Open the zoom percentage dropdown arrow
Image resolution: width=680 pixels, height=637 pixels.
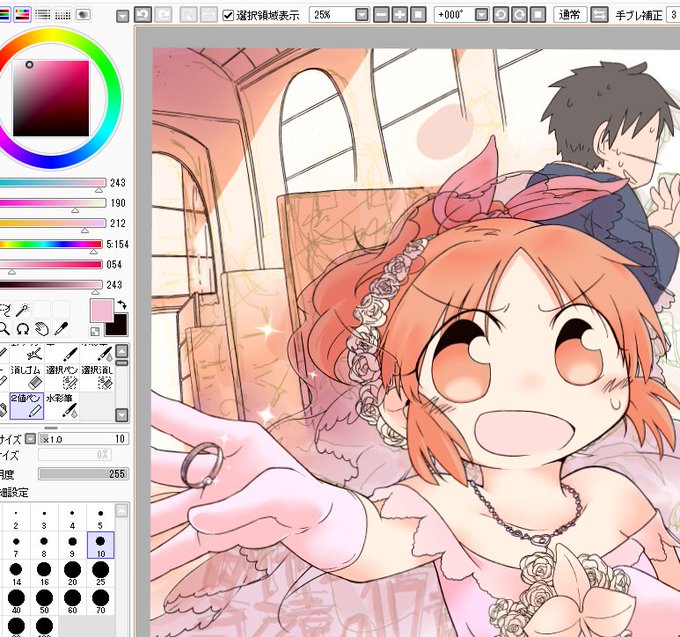[361, 15]
